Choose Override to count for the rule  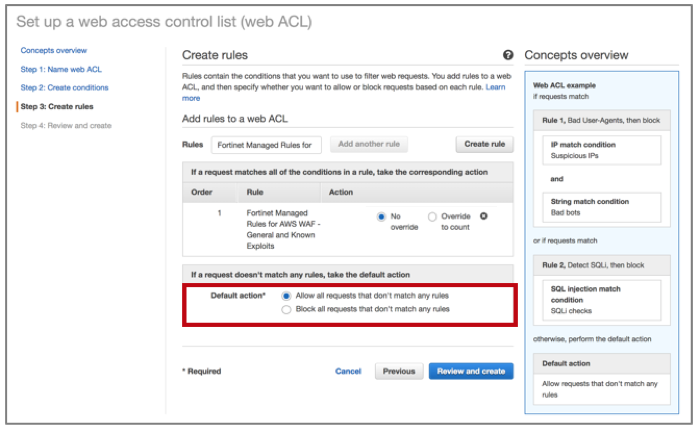point(432,216)
